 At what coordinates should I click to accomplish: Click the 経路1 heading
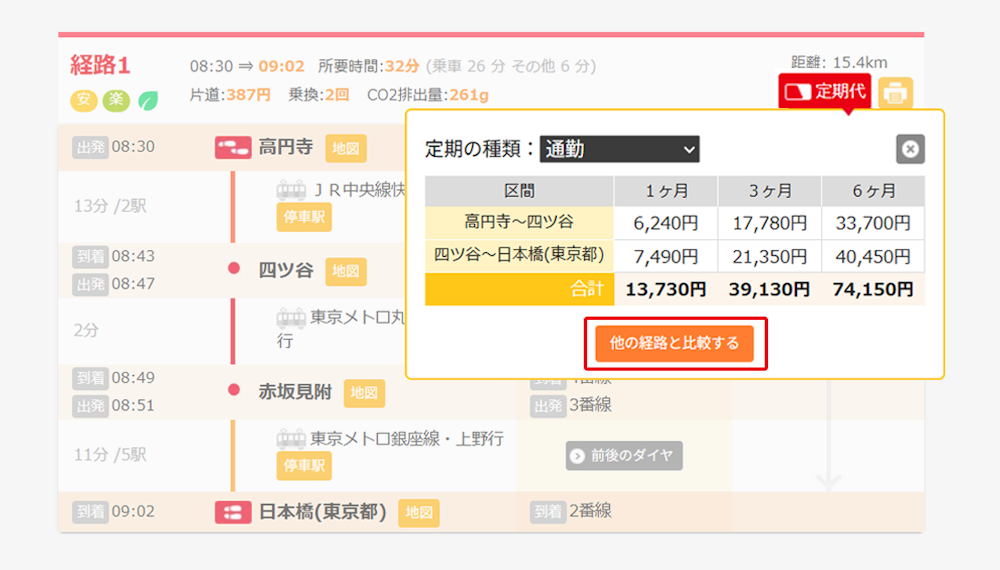pyautogui.click(x=100, y=65)
